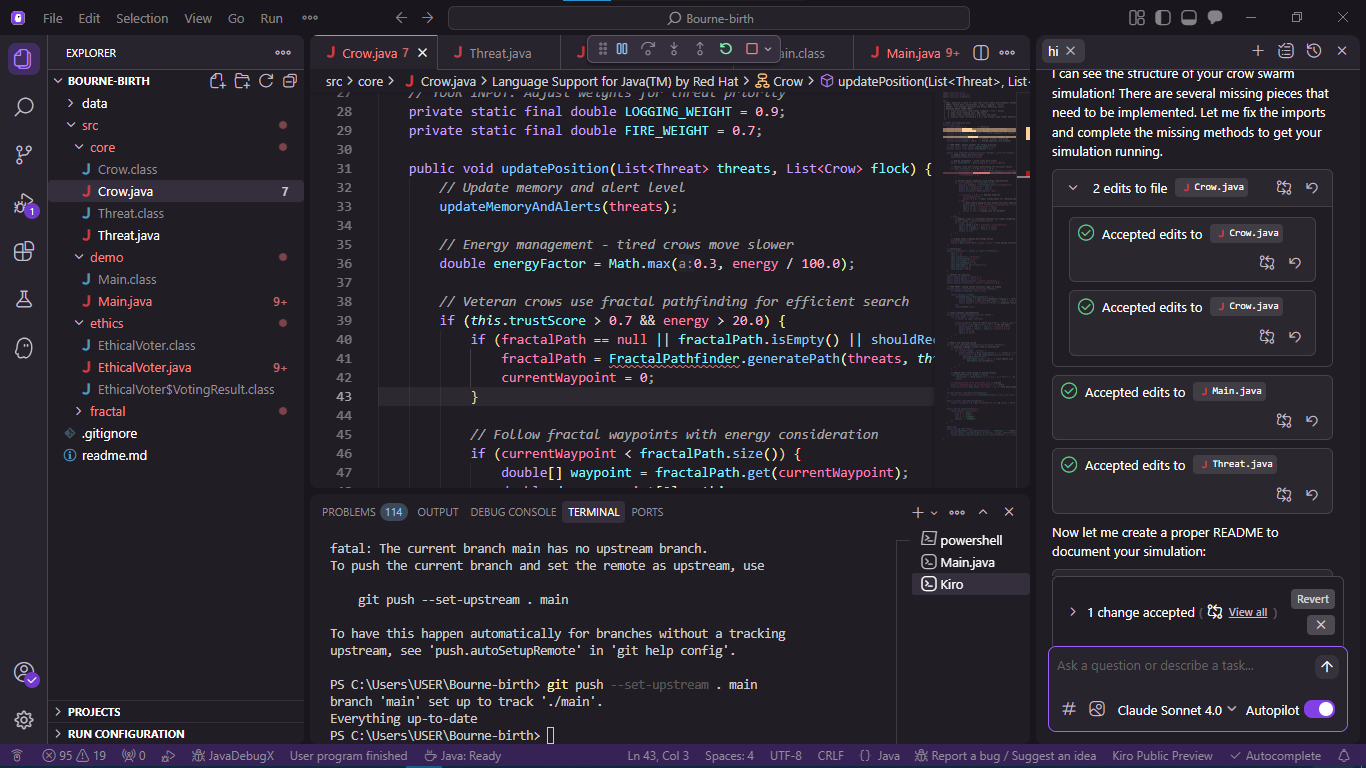Refresh the Explorer file tree
This screenshot has width=1366, height=768.
(x=266, y=81)
